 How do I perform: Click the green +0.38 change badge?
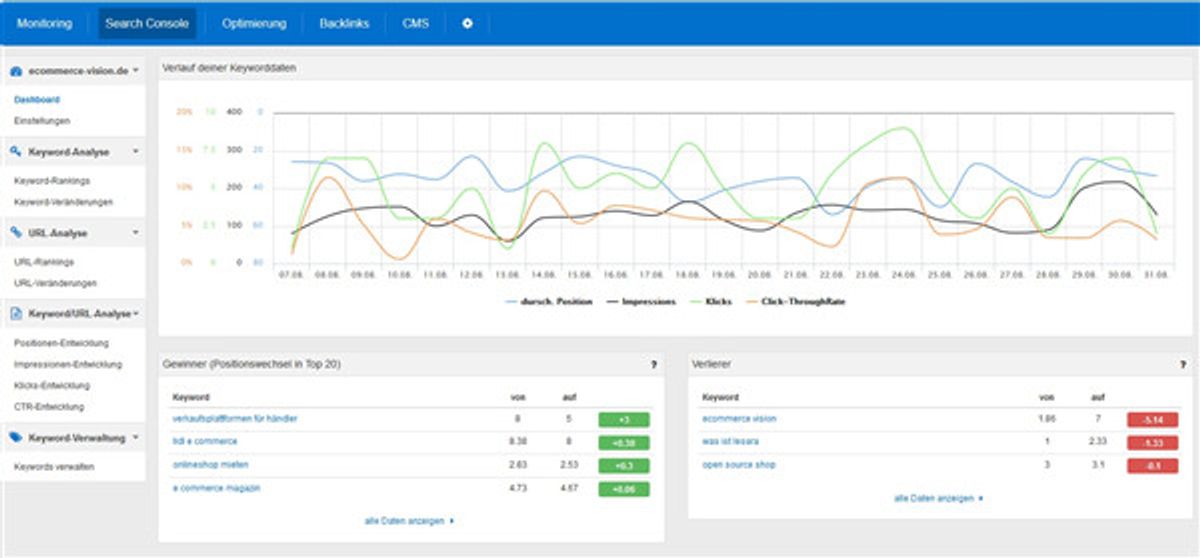pyautogui.click(x=623, y=442)
